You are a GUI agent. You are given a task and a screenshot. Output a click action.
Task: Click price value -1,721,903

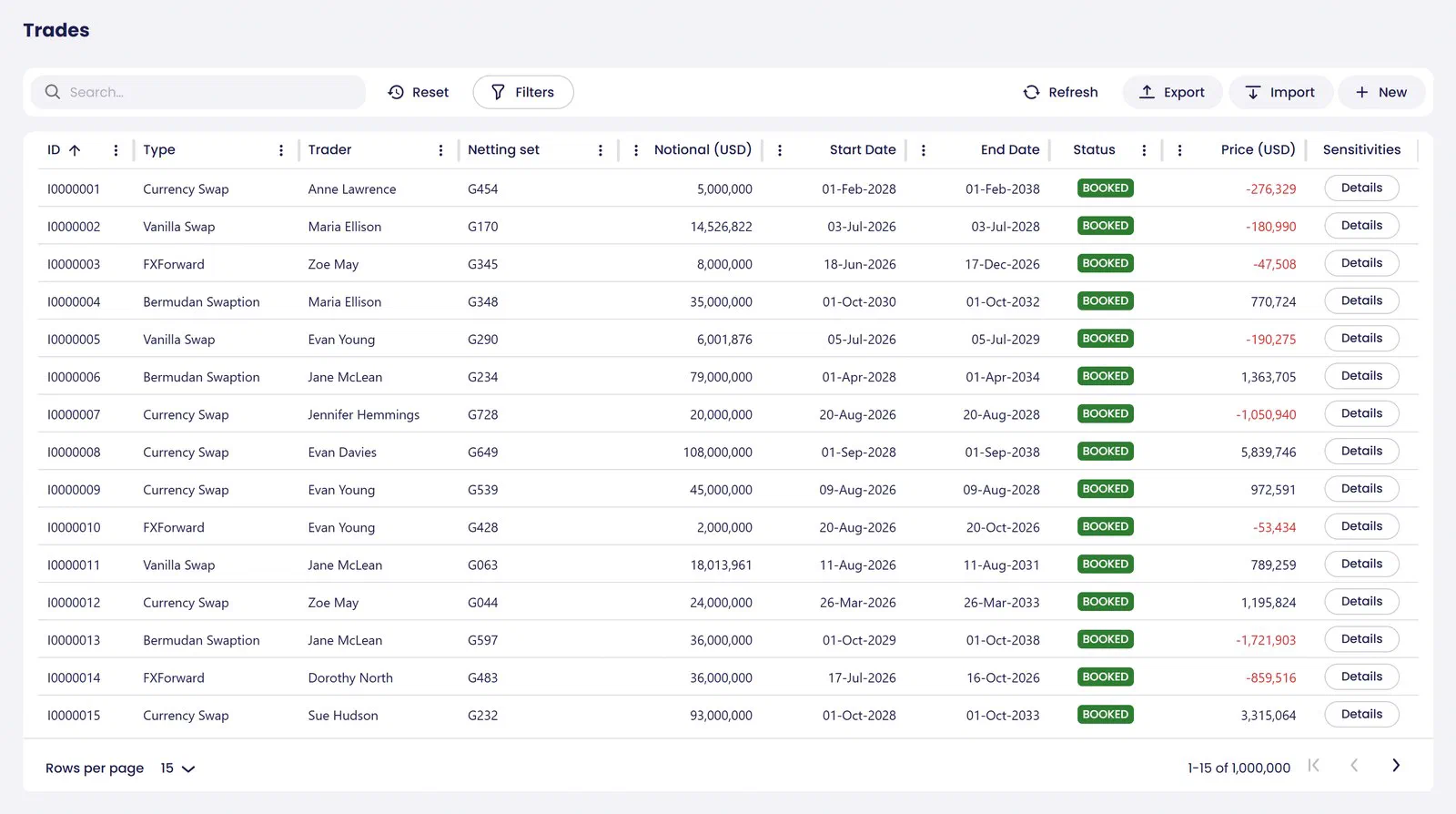[1266, 641]
